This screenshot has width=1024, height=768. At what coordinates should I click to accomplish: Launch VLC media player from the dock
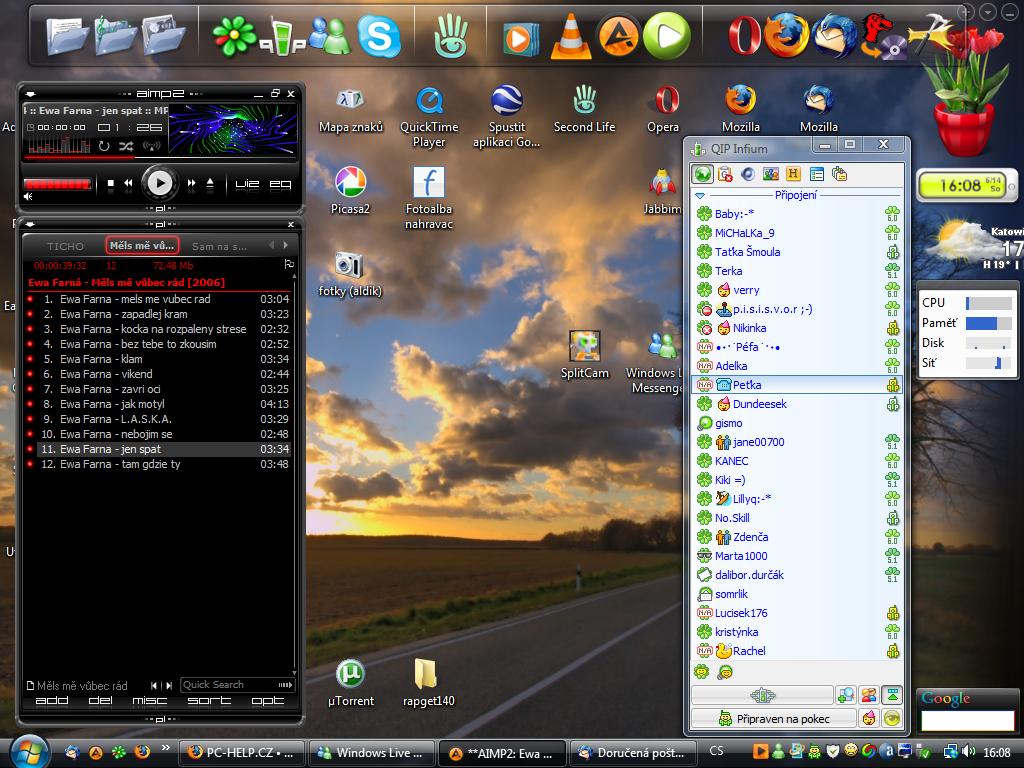tap(571, 37)
